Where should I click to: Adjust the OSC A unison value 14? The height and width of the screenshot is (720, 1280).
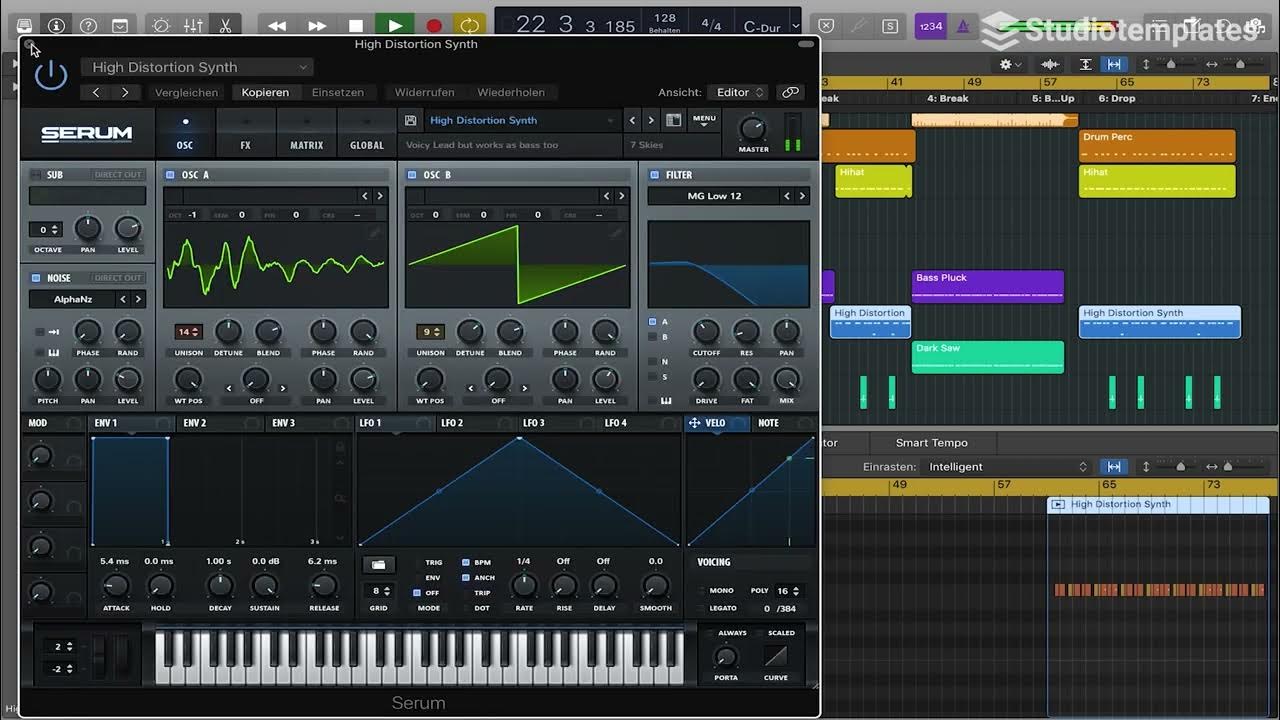pyautogui.click(x=188, y=332)
